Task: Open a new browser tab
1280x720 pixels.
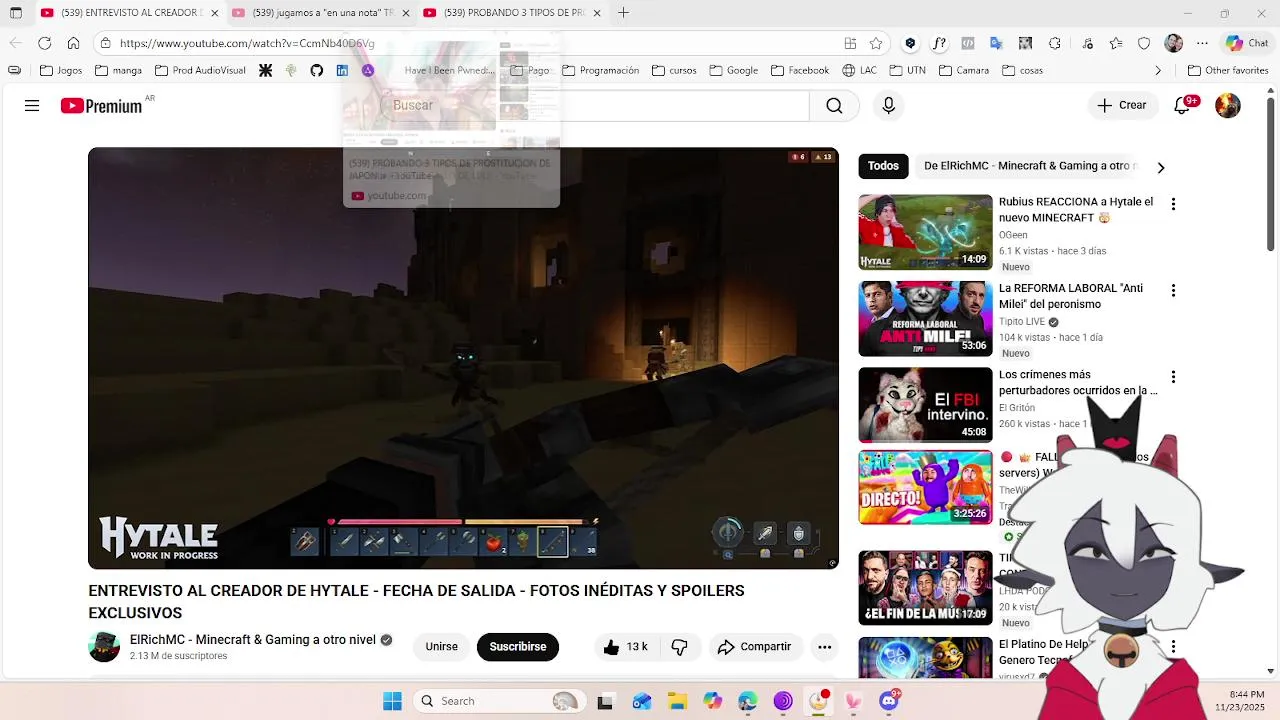Action: tap(623, 13)
